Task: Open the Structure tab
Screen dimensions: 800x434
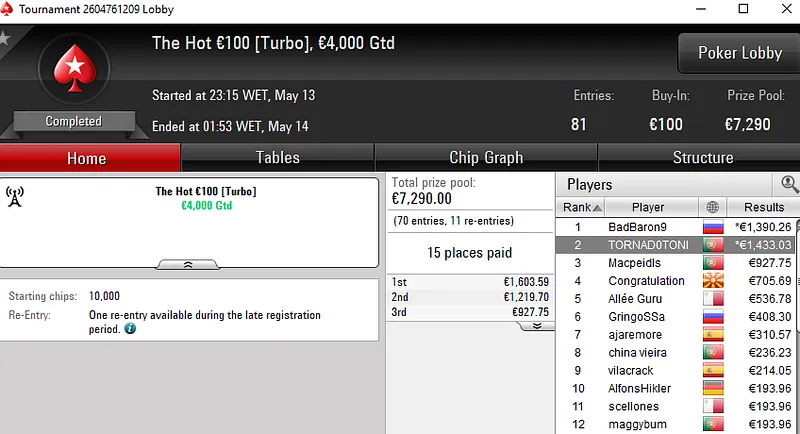Action: coord(702,158)
